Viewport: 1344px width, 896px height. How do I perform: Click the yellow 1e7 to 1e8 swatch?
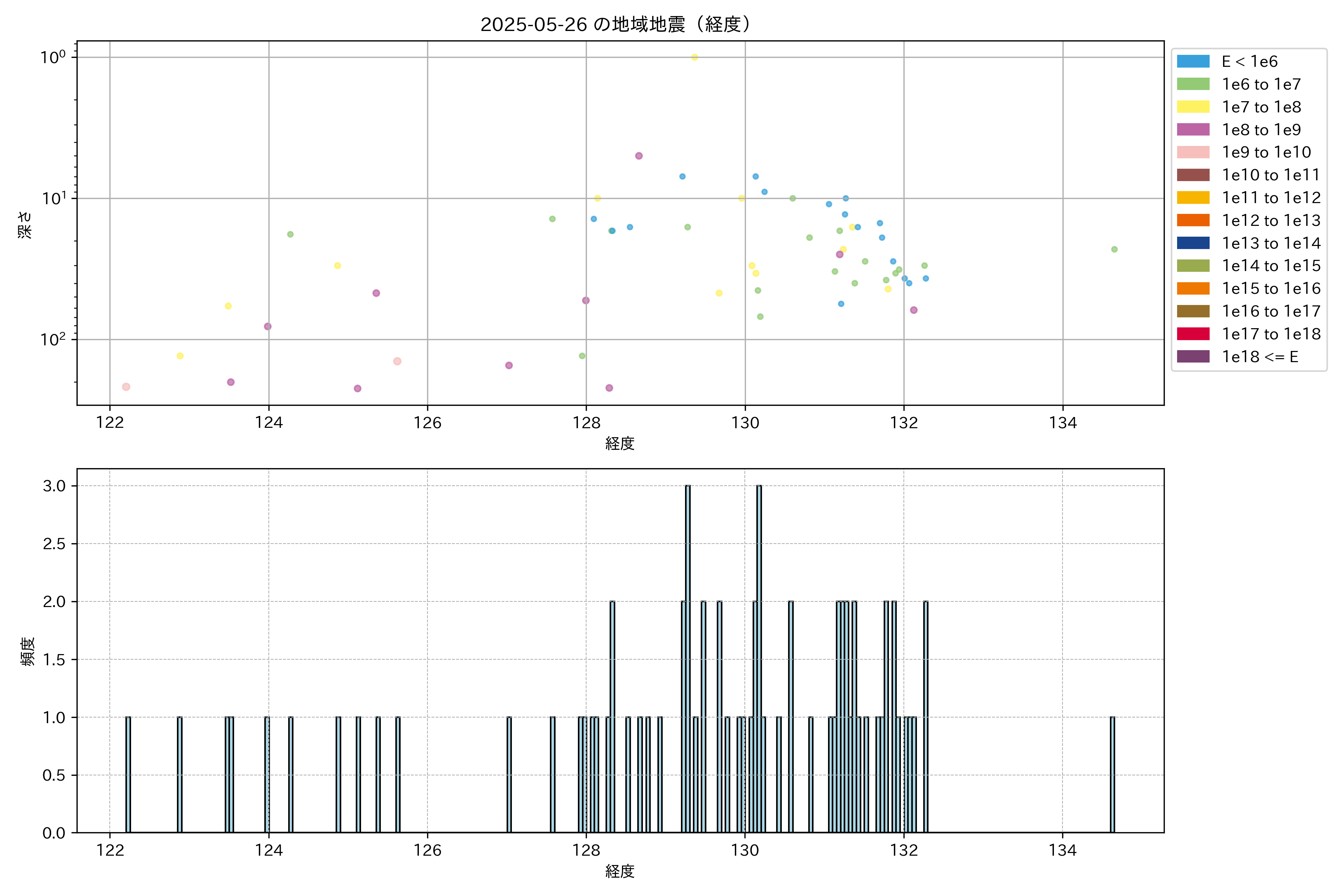(1193, 107)
